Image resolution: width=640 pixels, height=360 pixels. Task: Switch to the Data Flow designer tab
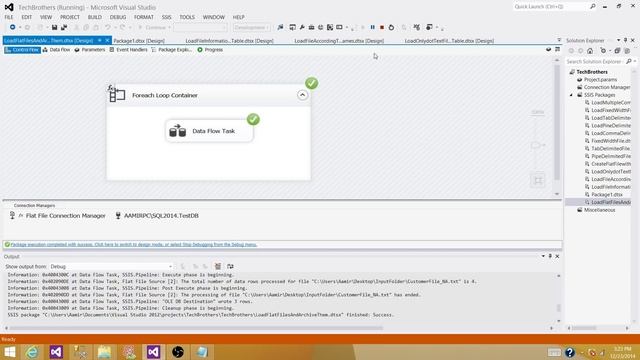56,50
